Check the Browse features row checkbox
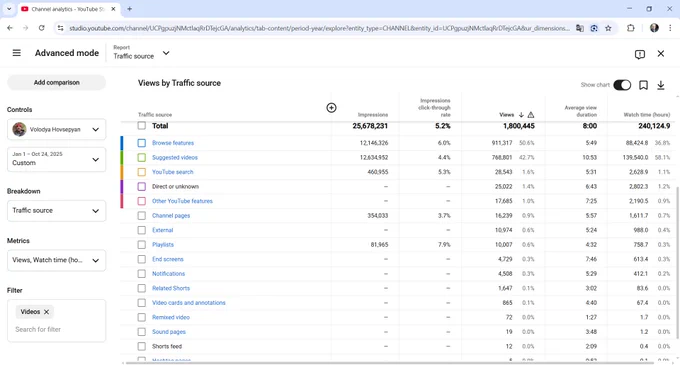The image size is (680, 365). (141, 143)
